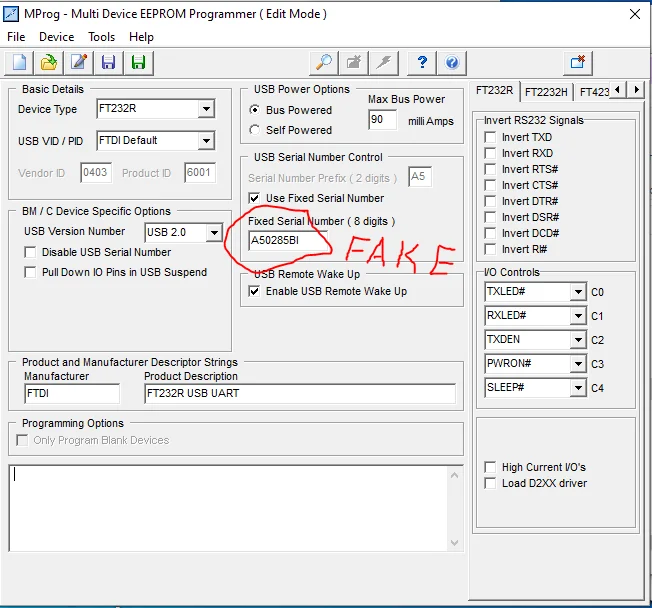Screen dimensions: 652x608
Task: Enable the Invert RTS# checkbox
Action: pyautogui.click(x=491, y=169)
